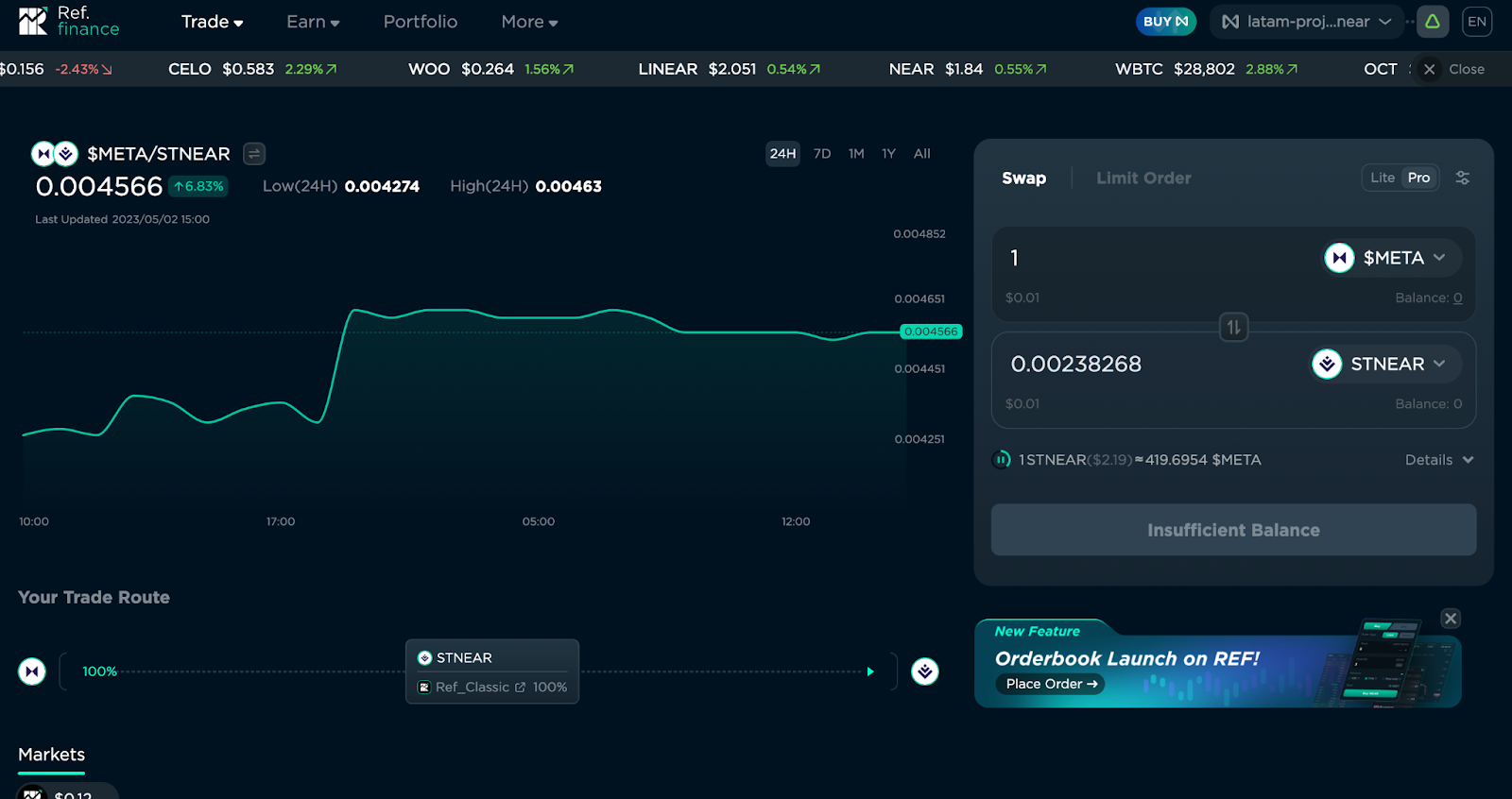Click the High(24H) 0.00463 value
1512x799 pixels.
[568, 186]
